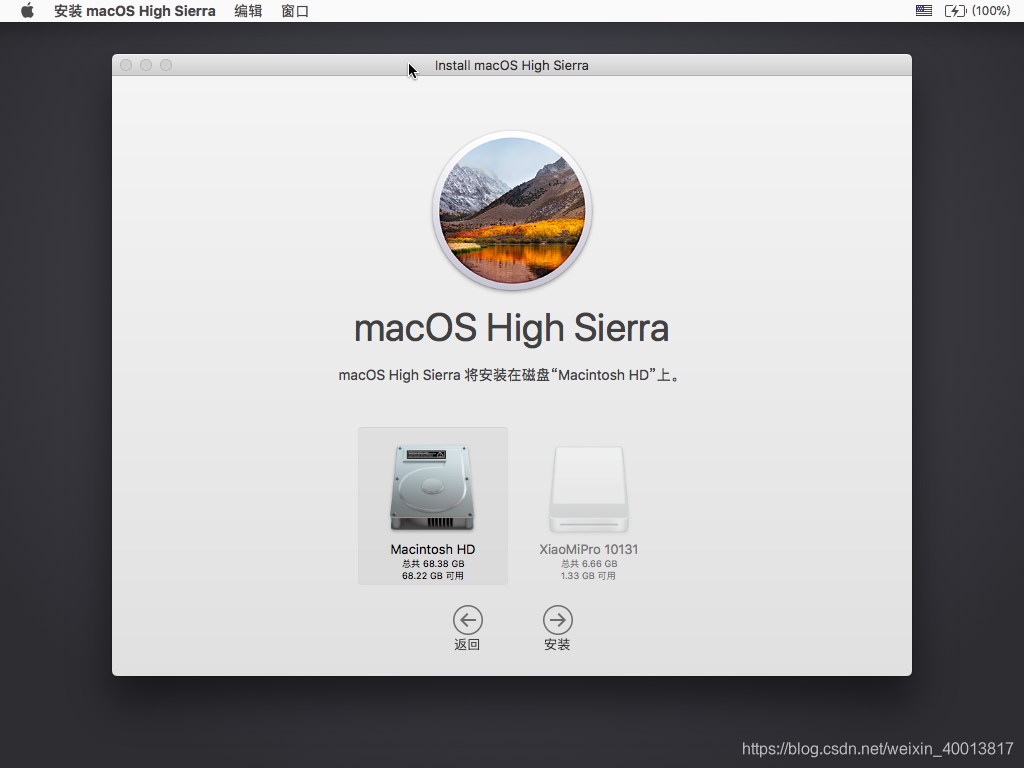Screen dimensions: 1024x768
Task: Select the Macintosh HD disk icon
Action: tap(432, 487)
